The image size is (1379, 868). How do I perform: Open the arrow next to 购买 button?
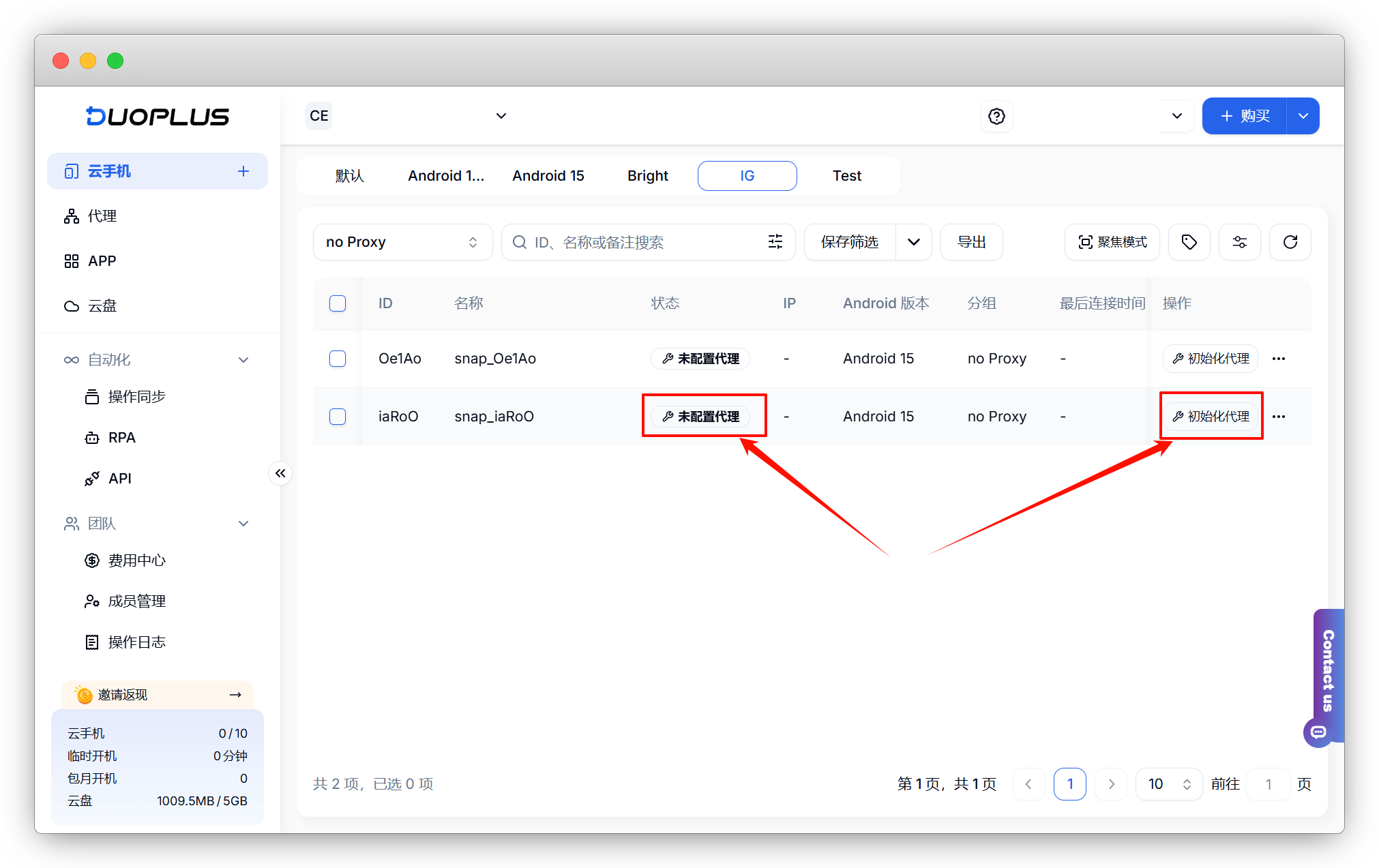coord(1303,116)
